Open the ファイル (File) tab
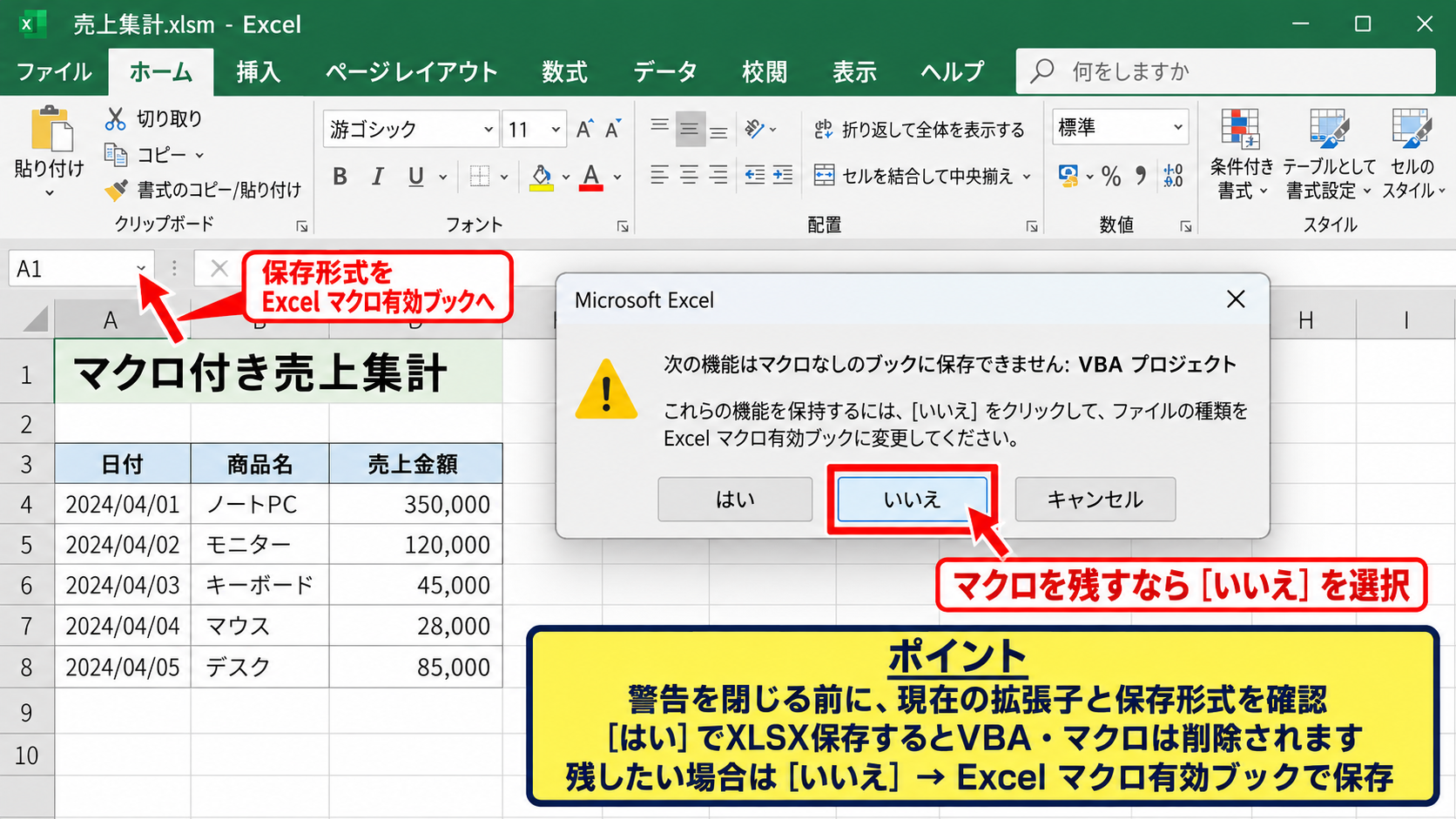 coord(54,71)
